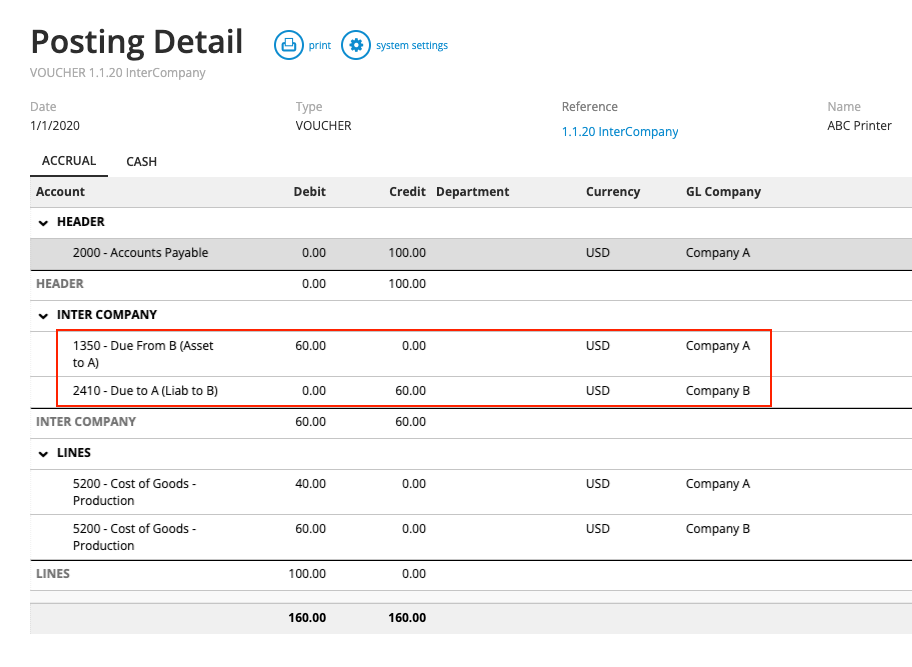Open system settings gear icon
Screen dimensions: 912x667
356,45
